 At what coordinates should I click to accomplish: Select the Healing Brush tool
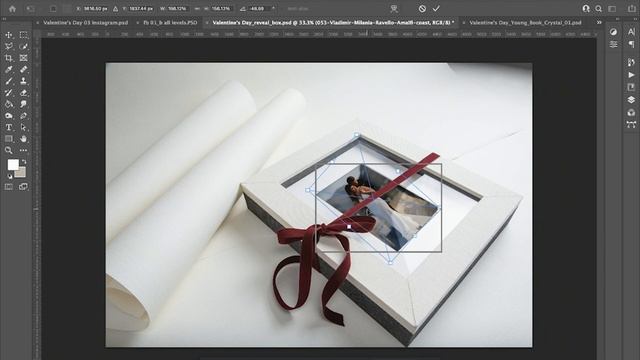pyautogui.click(x=24, y=69)
